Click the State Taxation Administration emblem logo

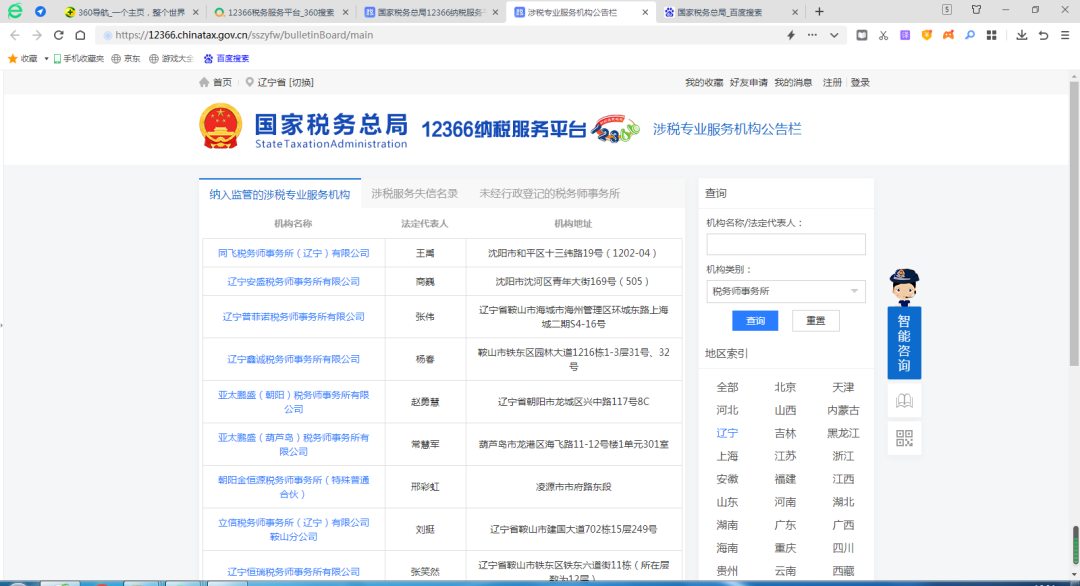click(220, 126)
